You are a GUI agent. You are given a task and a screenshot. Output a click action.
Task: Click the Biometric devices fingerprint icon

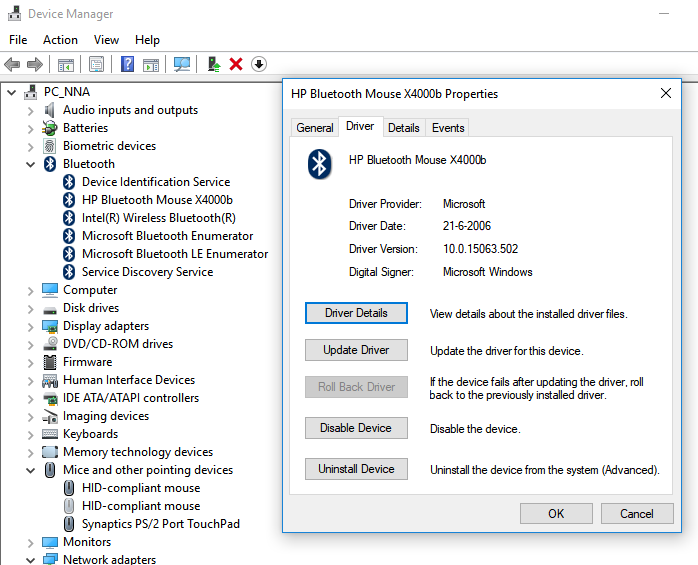49,146
